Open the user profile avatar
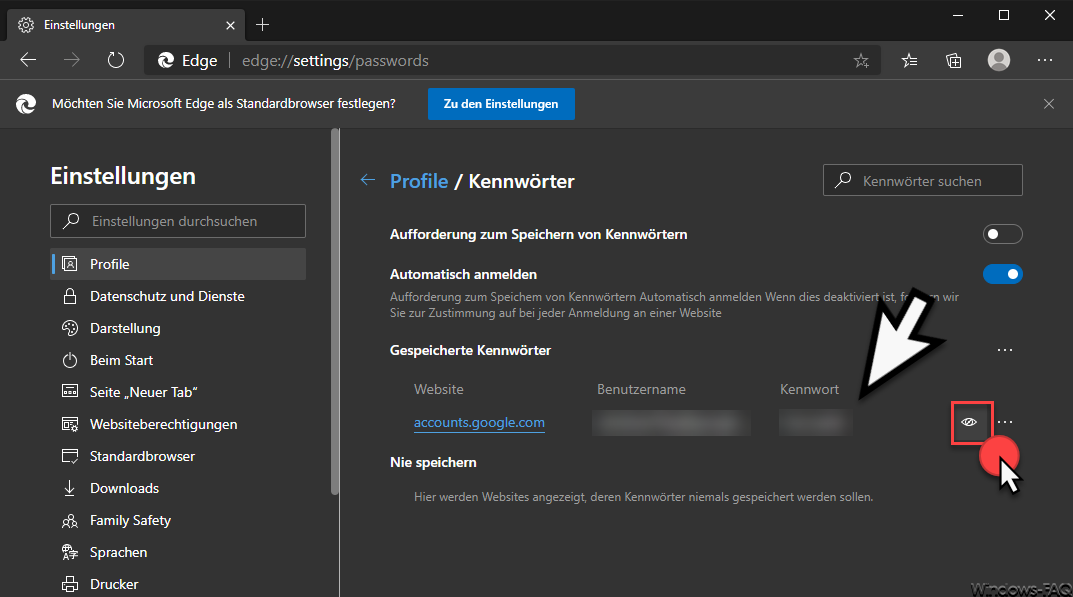This screenshot has height=597, width=1073. coord(998,60)
